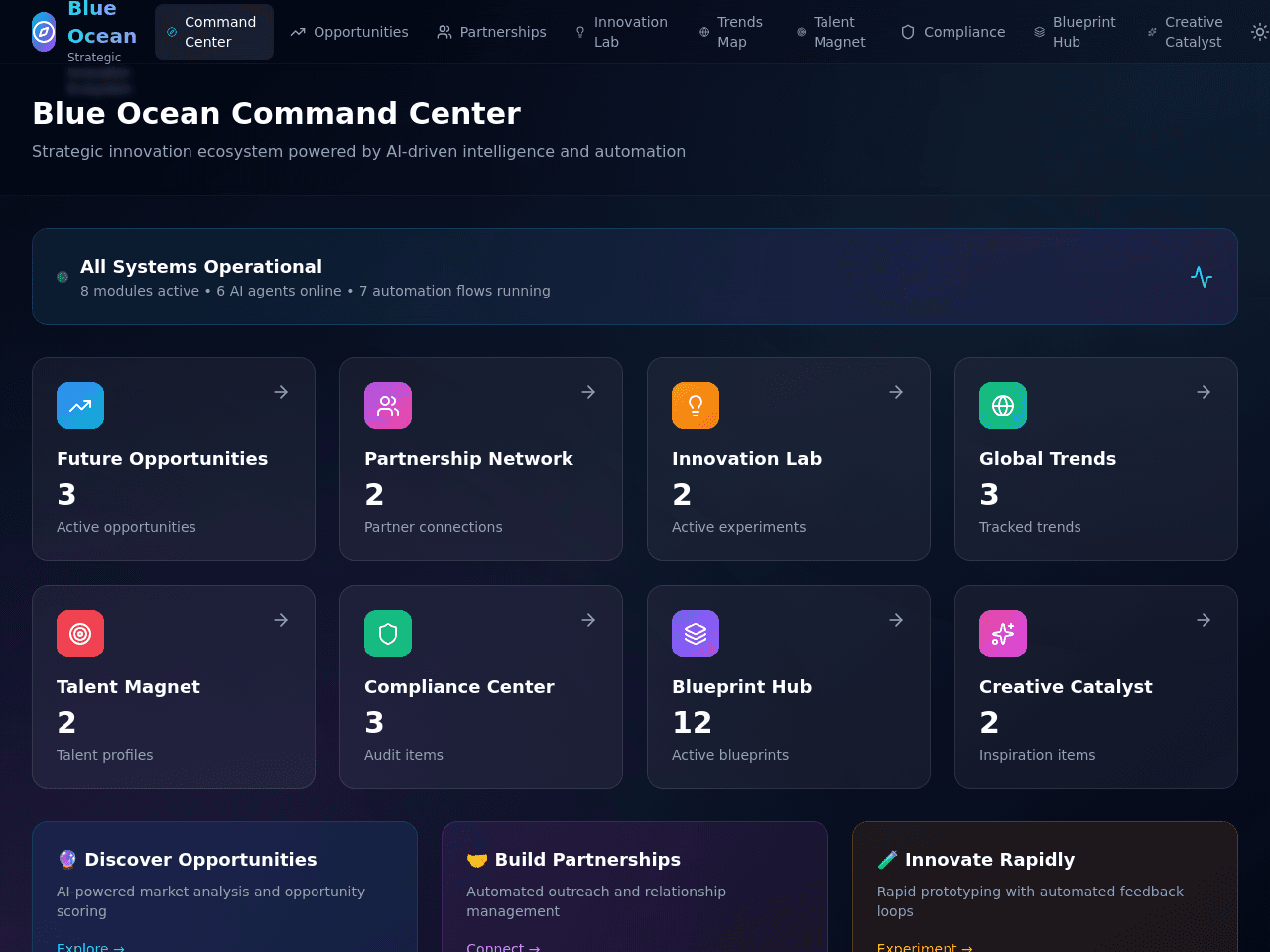The image size is (1270, 952).
Task: Click the Compliance Center shield icon
Action: pos(388,634)
